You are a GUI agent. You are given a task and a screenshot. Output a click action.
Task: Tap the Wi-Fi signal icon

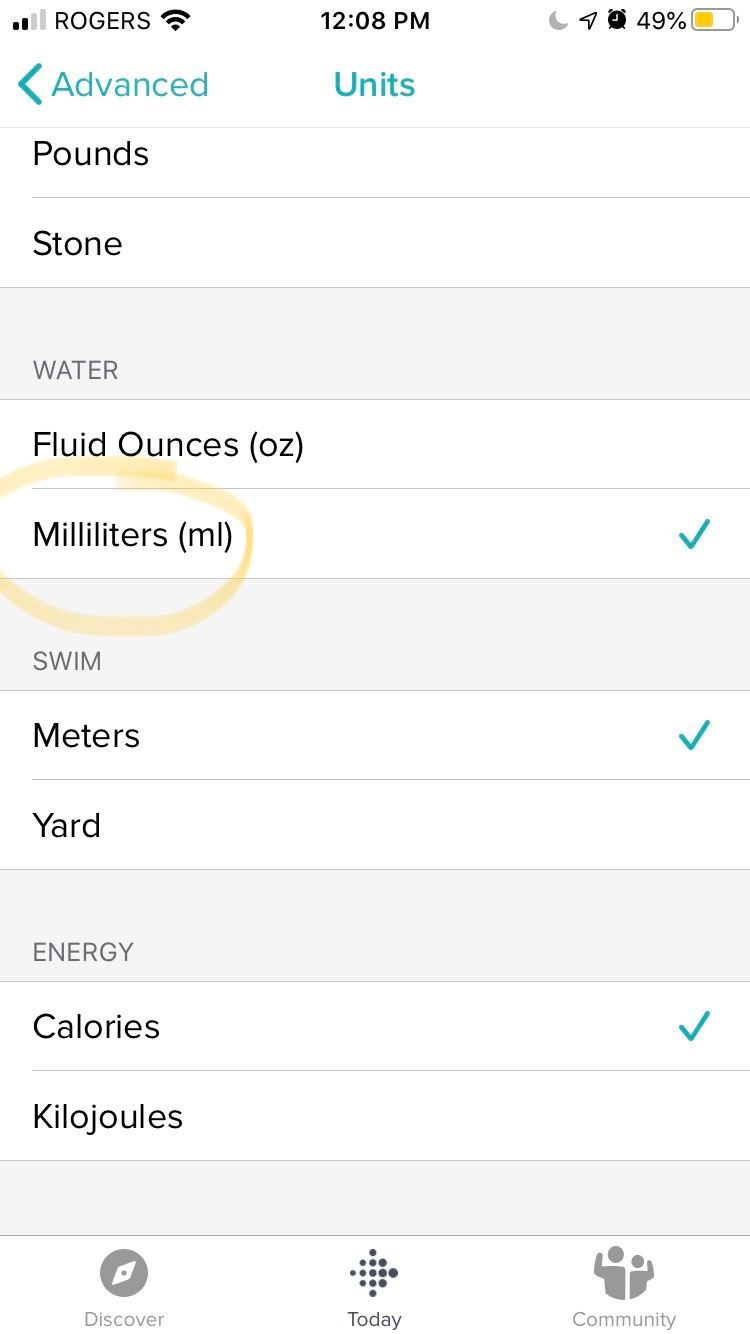176,20
